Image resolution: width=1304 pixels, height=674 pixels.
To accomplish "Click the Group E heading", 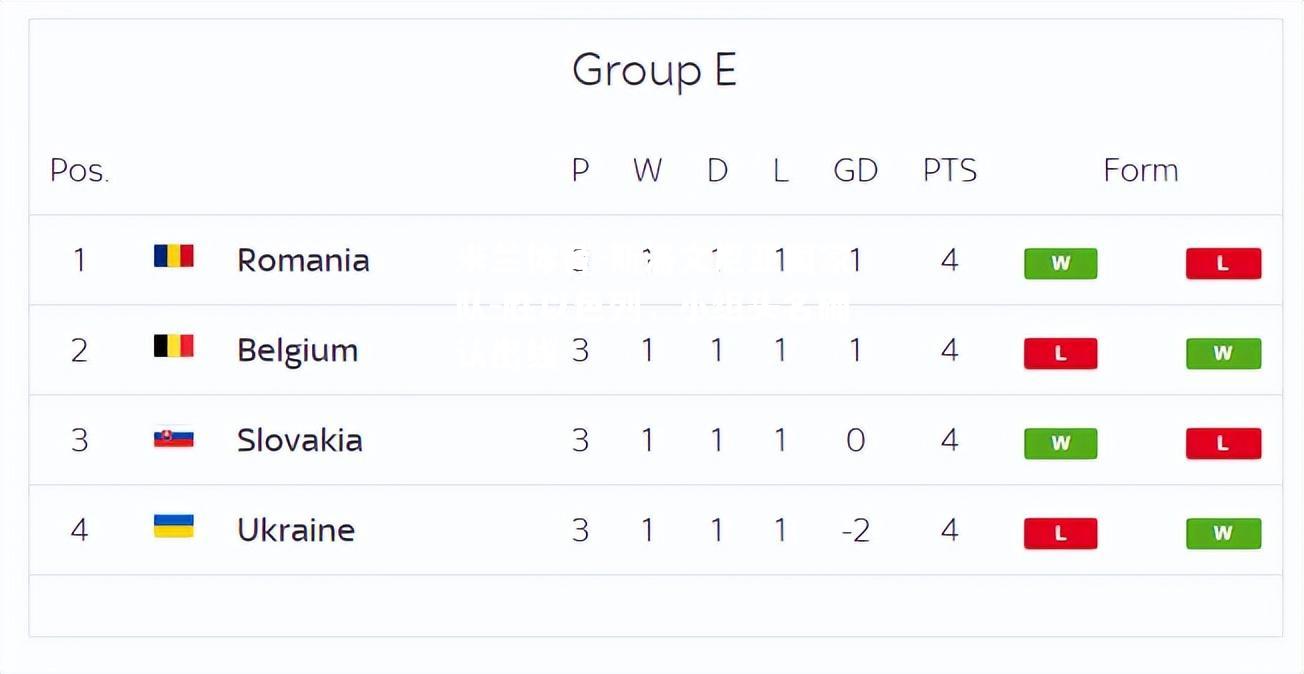I will pyautogui.click(x=654, y=71).
